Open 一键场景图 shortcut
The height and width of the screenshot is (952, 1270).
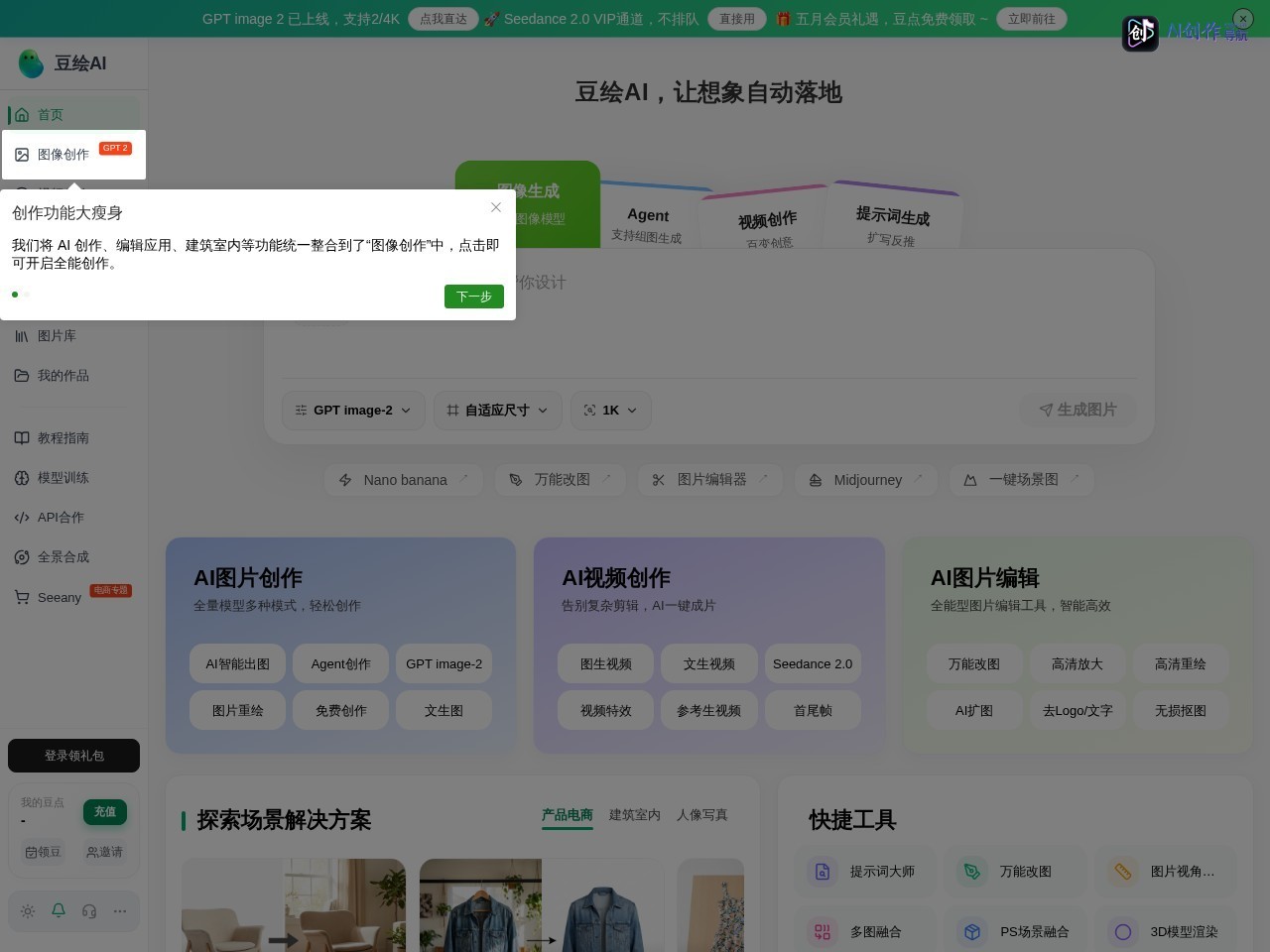[1022, 480]
